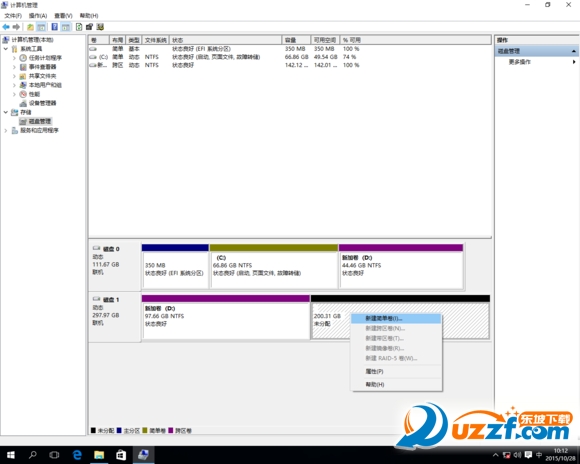Open Windows Store from taskbar
This screenshot has width=580, height=464.
click(x=121, y=455)
